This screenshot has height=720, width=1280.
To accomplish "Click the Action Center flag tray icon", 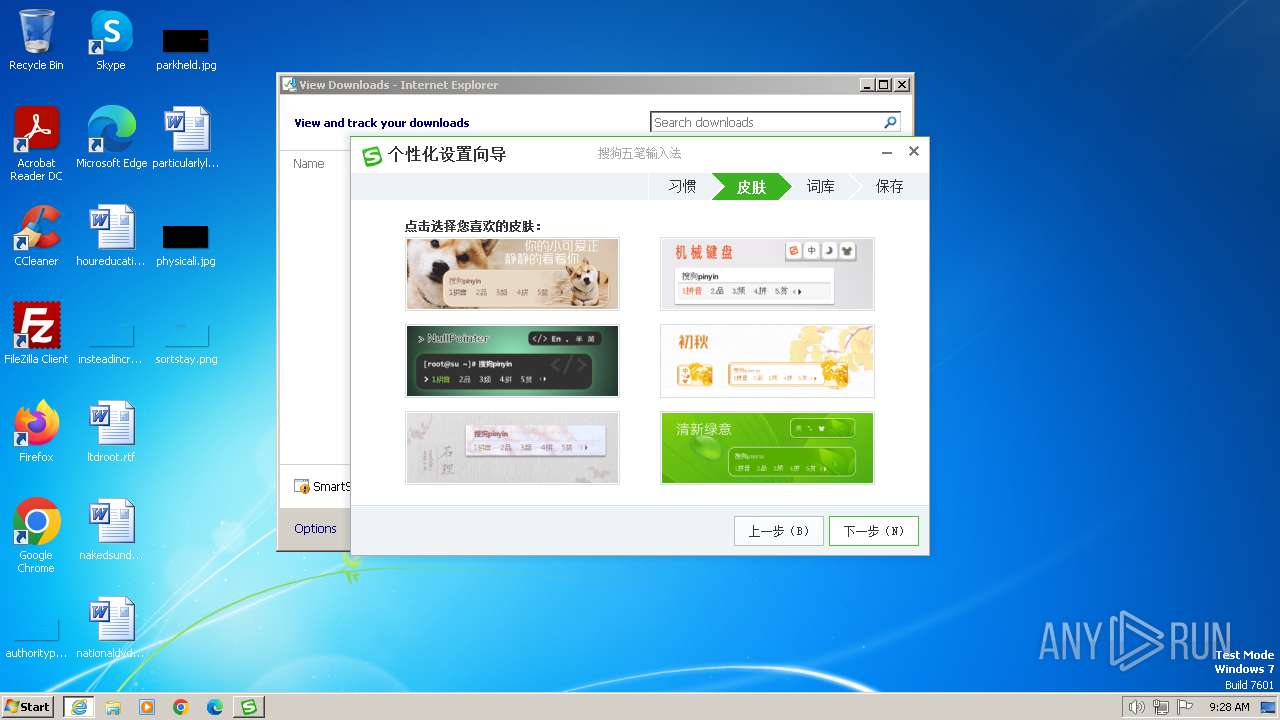I will (x=1185, y=707).
